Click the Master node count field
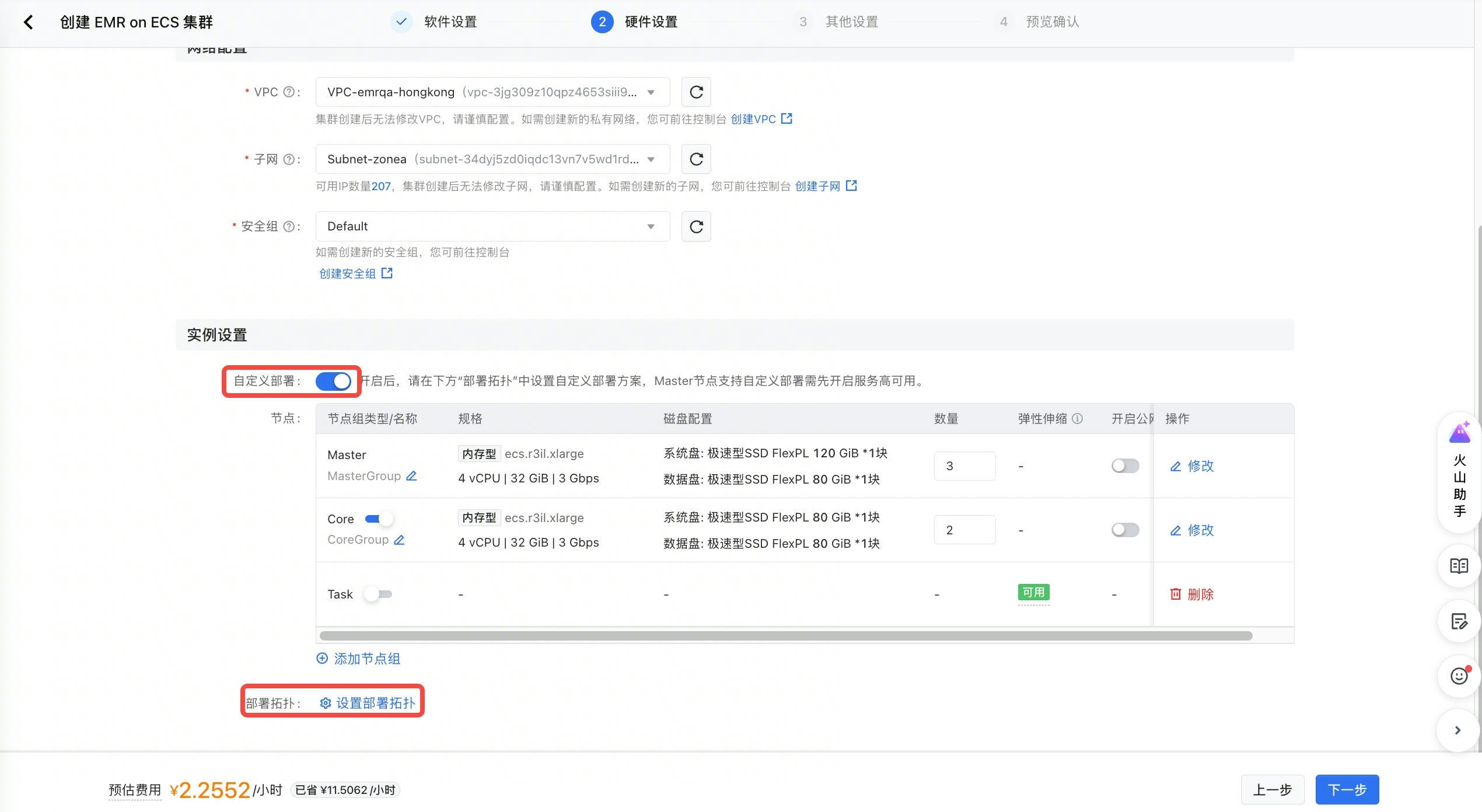 [964, 466]
